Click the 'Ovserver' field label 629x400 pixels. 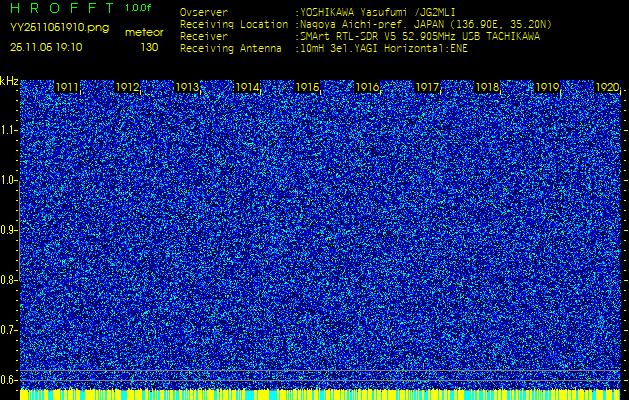coord(204,12)
